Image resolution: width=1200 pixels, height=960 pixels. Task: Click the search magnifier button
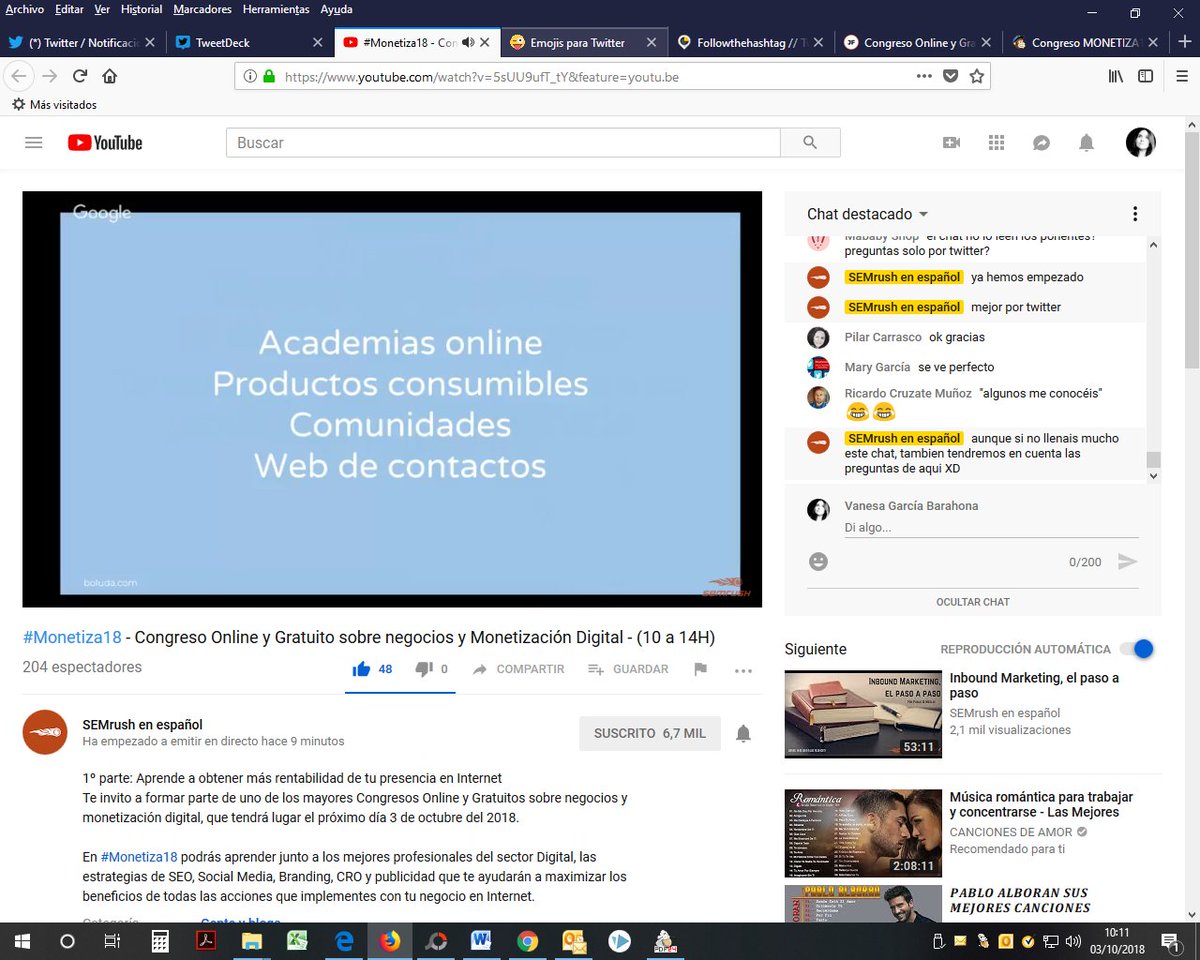[810, 143]
